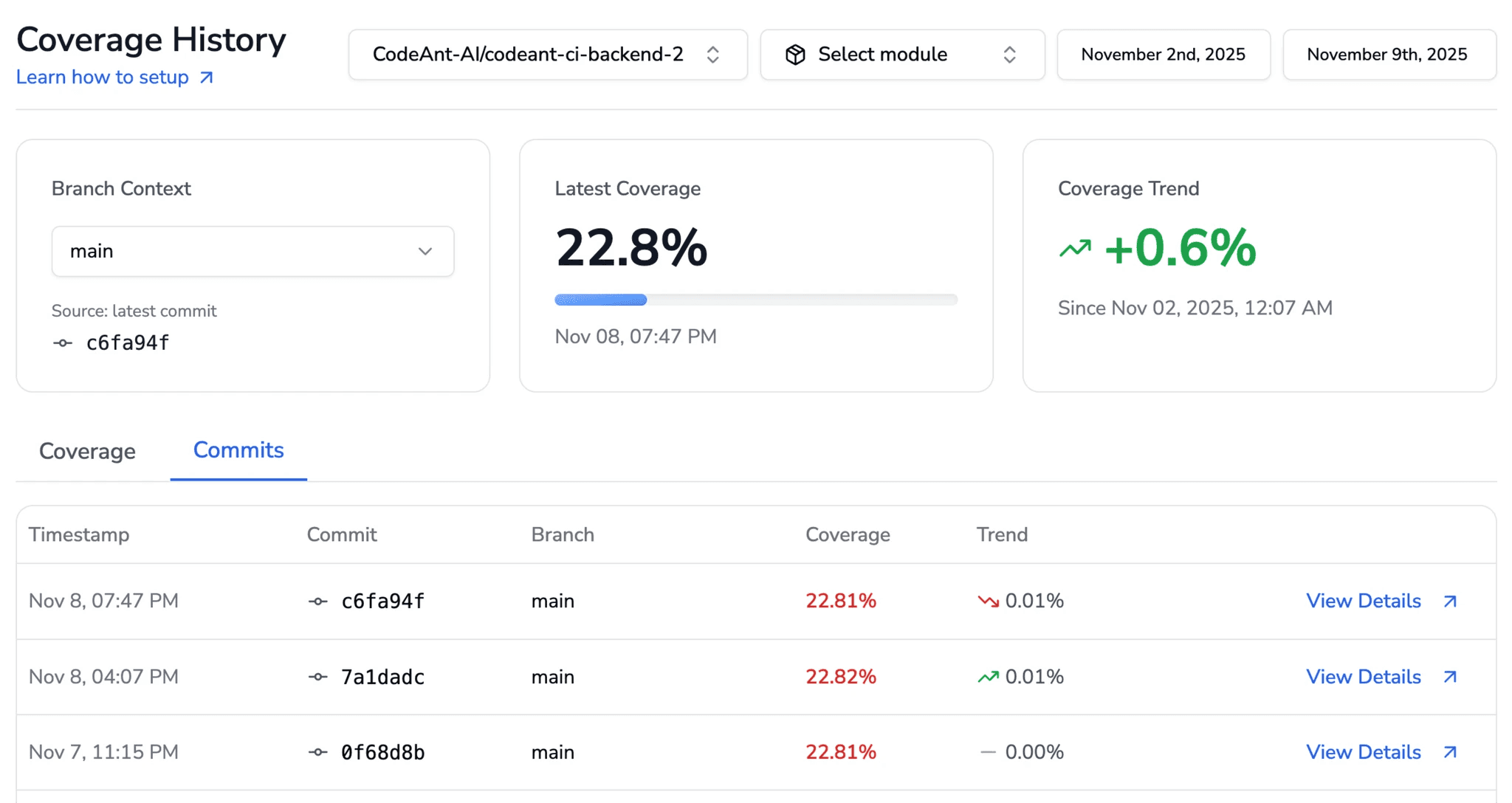Viewport: 1512px width, 803px height.
Task: Click the arrow icon beside the top View Details link
Action: point(1449,601)
